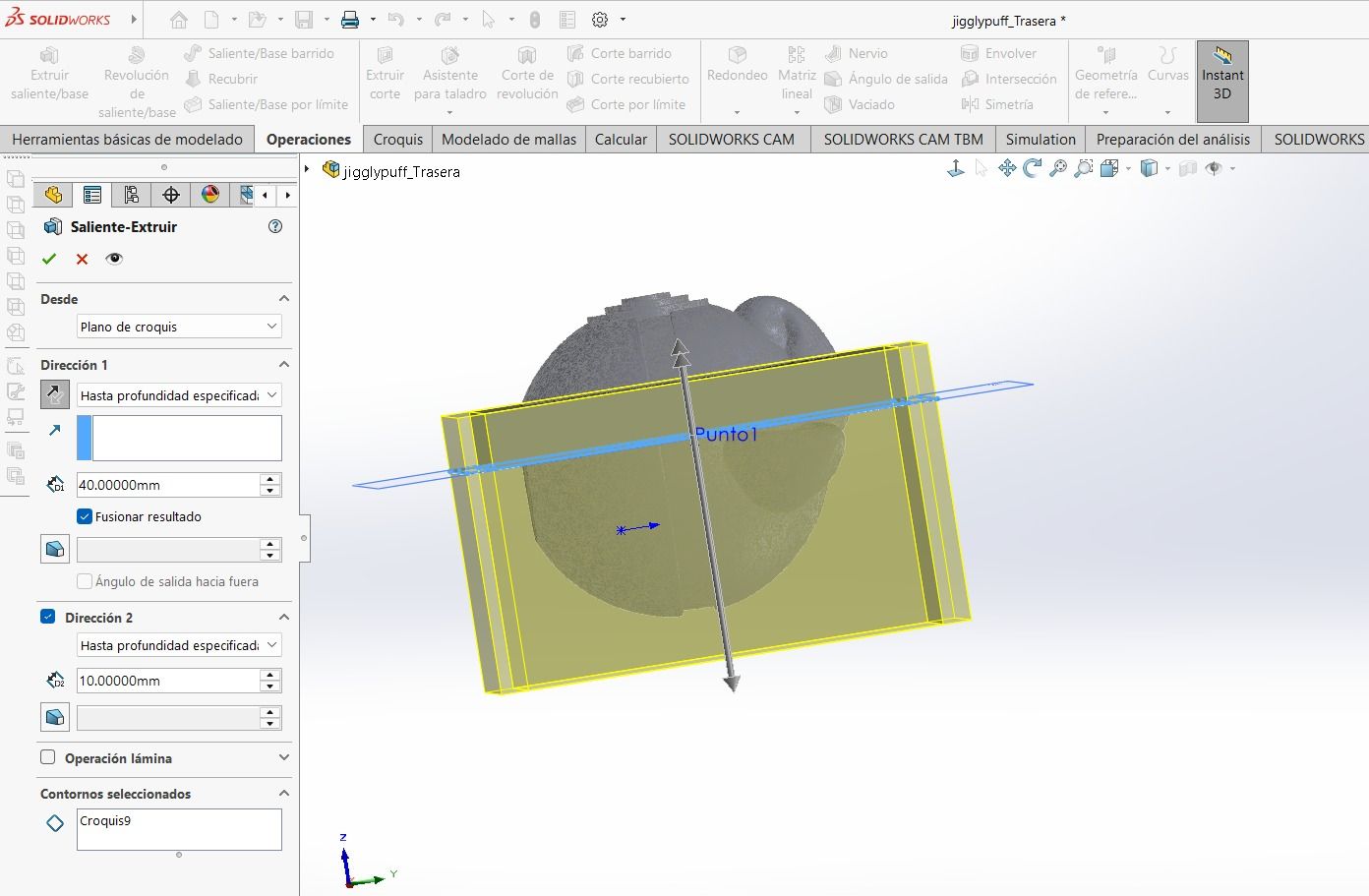Click the SOLIDWORKS logo menu
Image resolution: width=1369 pixels, height=896 pixels.
click(58, 20)
